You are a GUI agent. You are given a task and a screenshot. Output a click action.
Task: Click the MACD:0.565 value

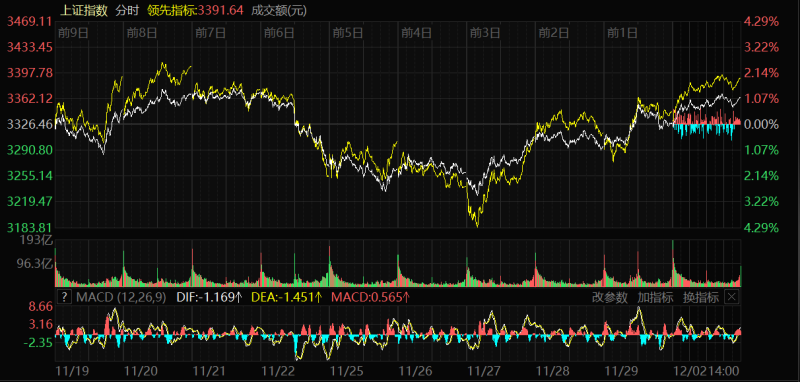click(x=371, y=298)
